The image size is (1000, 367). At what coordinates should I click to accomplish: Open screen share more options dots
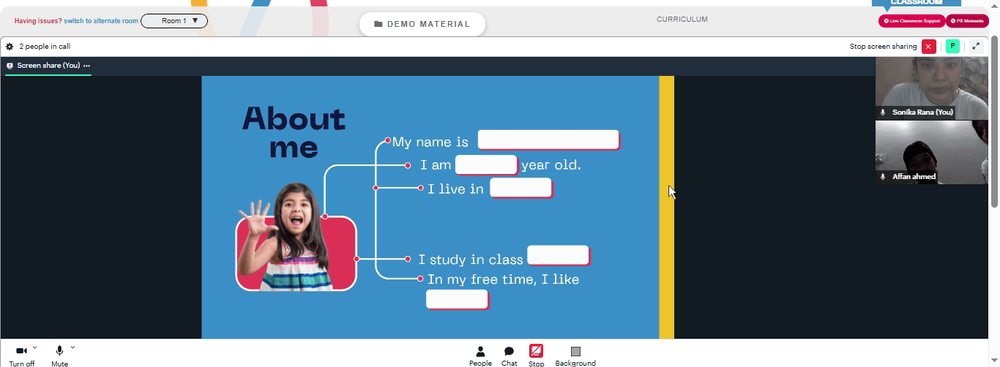tap(87, 66)
